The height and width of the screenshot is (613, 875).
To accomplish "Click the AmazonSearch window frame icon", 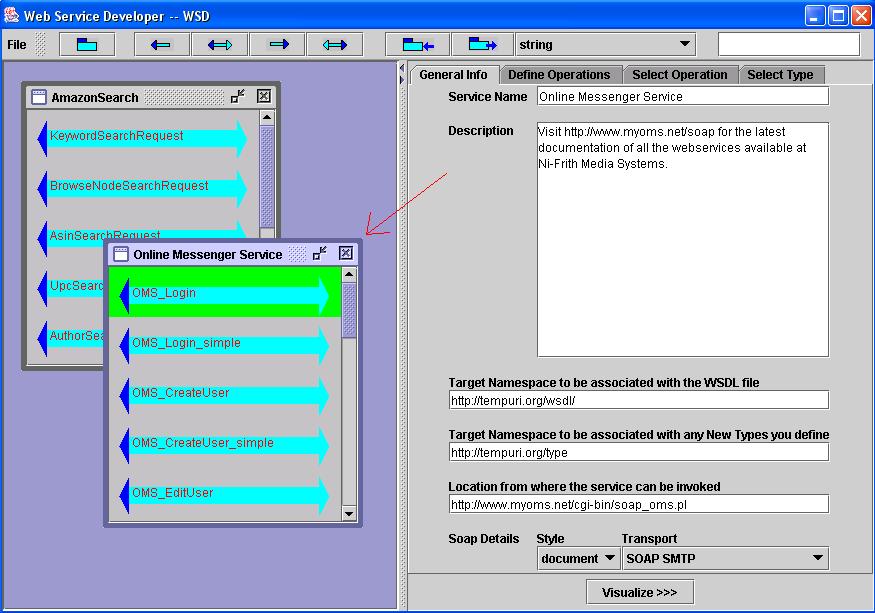I will pos(39,97).
